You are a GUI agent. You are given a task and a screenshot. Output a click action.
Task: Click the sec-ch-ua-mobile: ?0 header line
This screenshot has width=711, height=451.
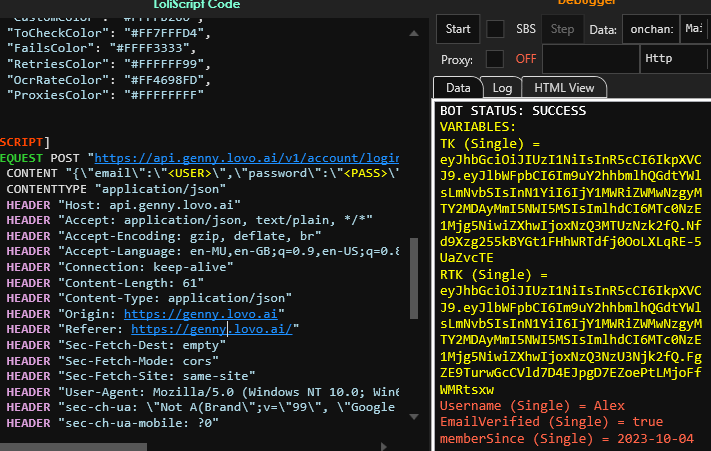(x=112, y=423)
